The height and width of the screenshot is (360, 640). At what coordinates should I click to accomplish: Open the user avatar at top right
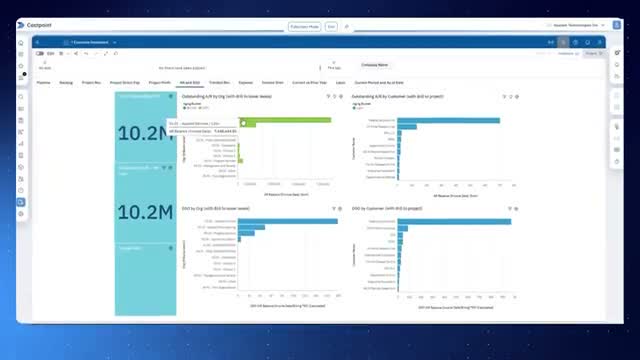(617, 25)
